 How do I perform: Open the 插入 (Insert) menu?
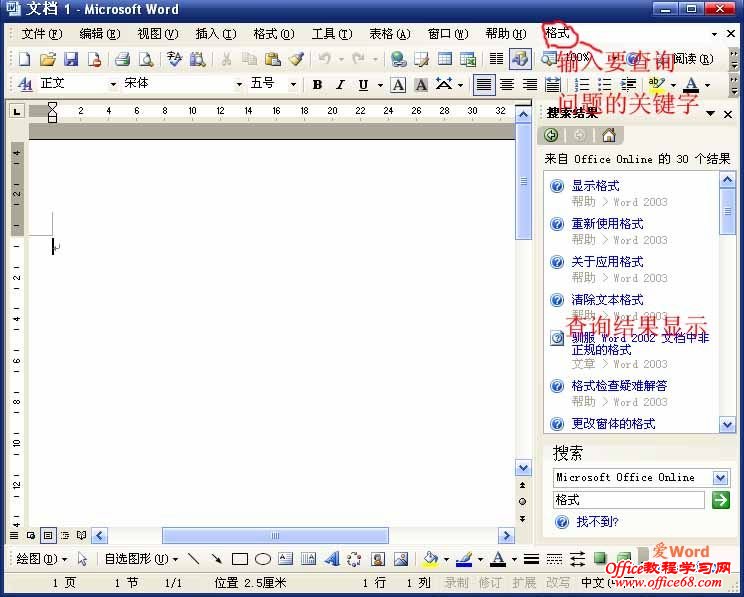[214, 34]
